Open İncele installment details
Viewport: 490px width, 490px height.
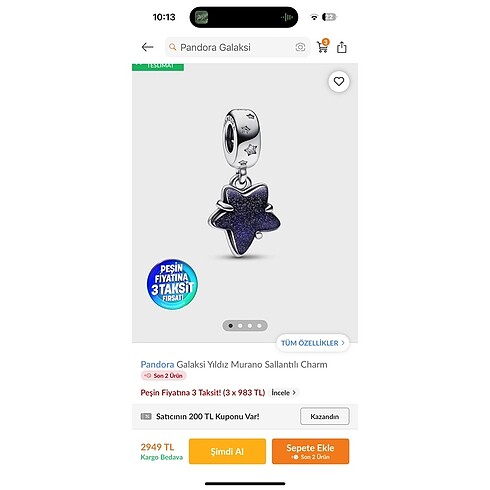(x=284, y=393)
